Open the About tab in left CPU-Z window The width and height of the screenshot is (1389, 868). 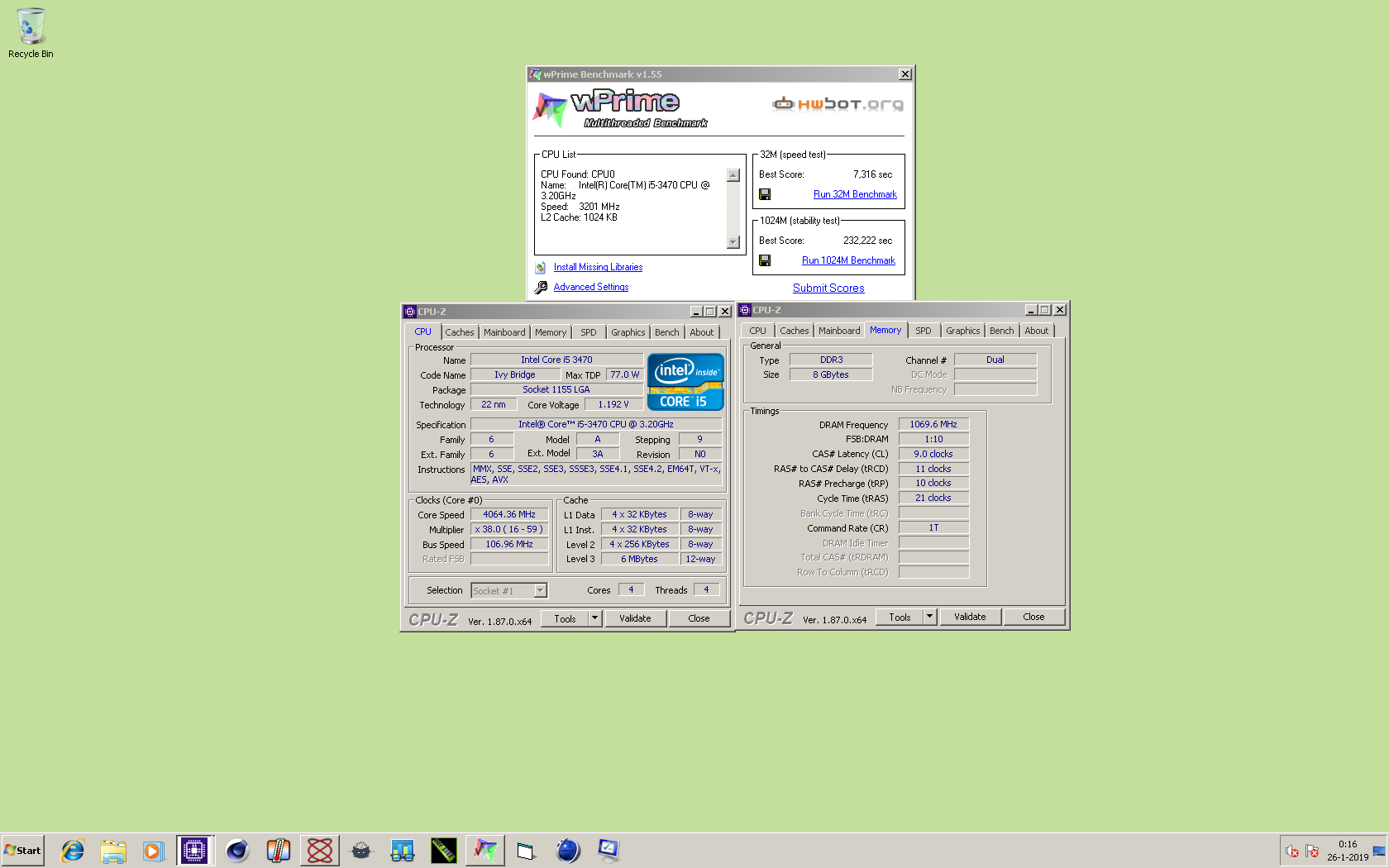point(702,332)
